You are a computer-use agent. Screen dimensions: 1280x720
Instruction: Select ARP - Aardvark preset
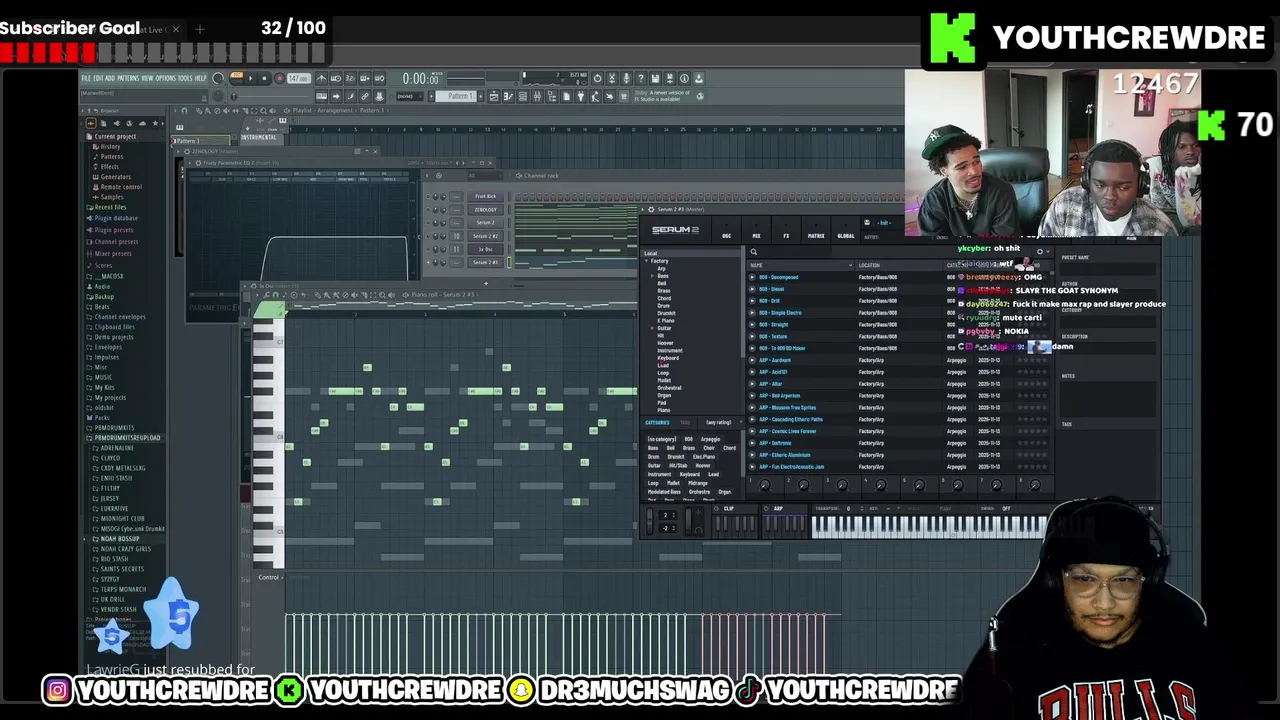click(775, 360)
